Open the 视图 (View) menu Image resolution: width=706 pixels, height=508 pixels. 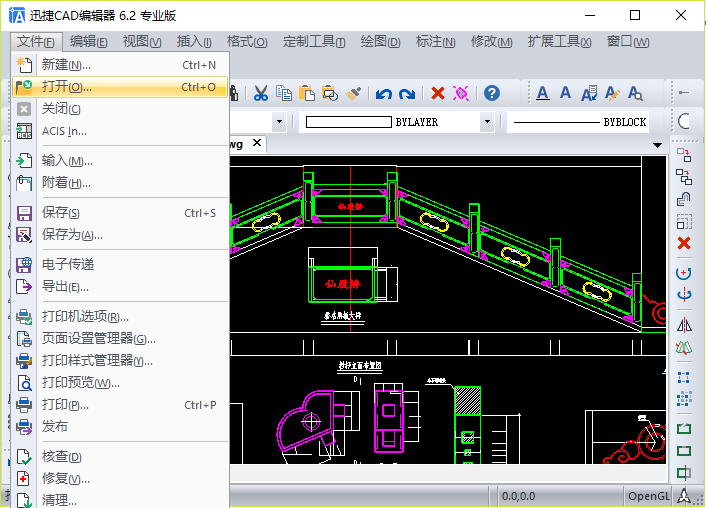[x=142, y=42]
